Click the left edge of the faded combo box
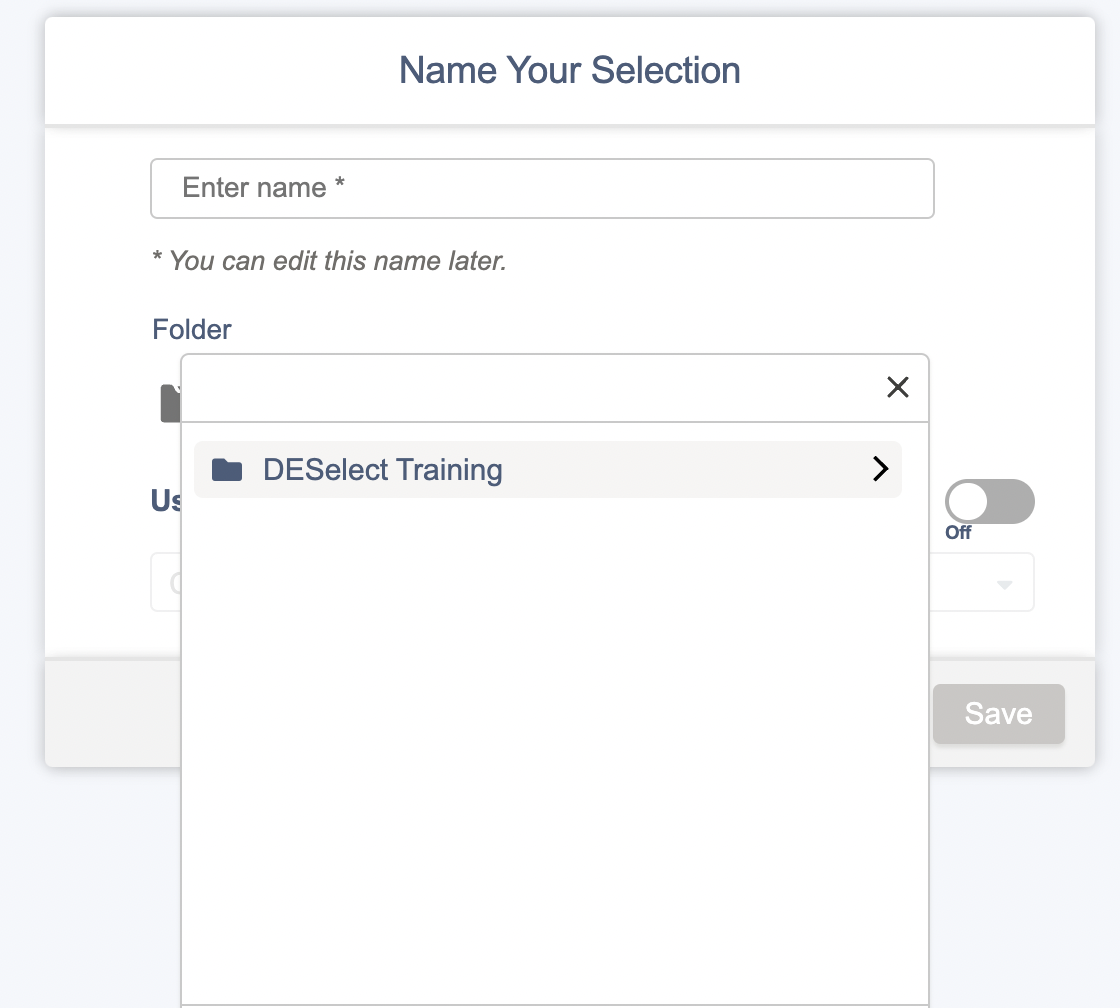 click(x=166, y=582)
